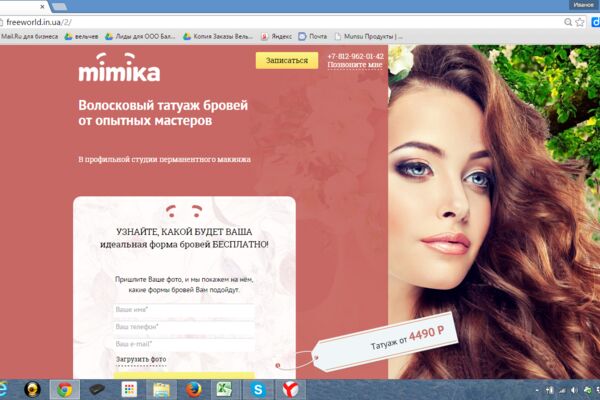The image size is (600, 400).
Task: Click the Иванов user profile button
Action: pos(584,5)
